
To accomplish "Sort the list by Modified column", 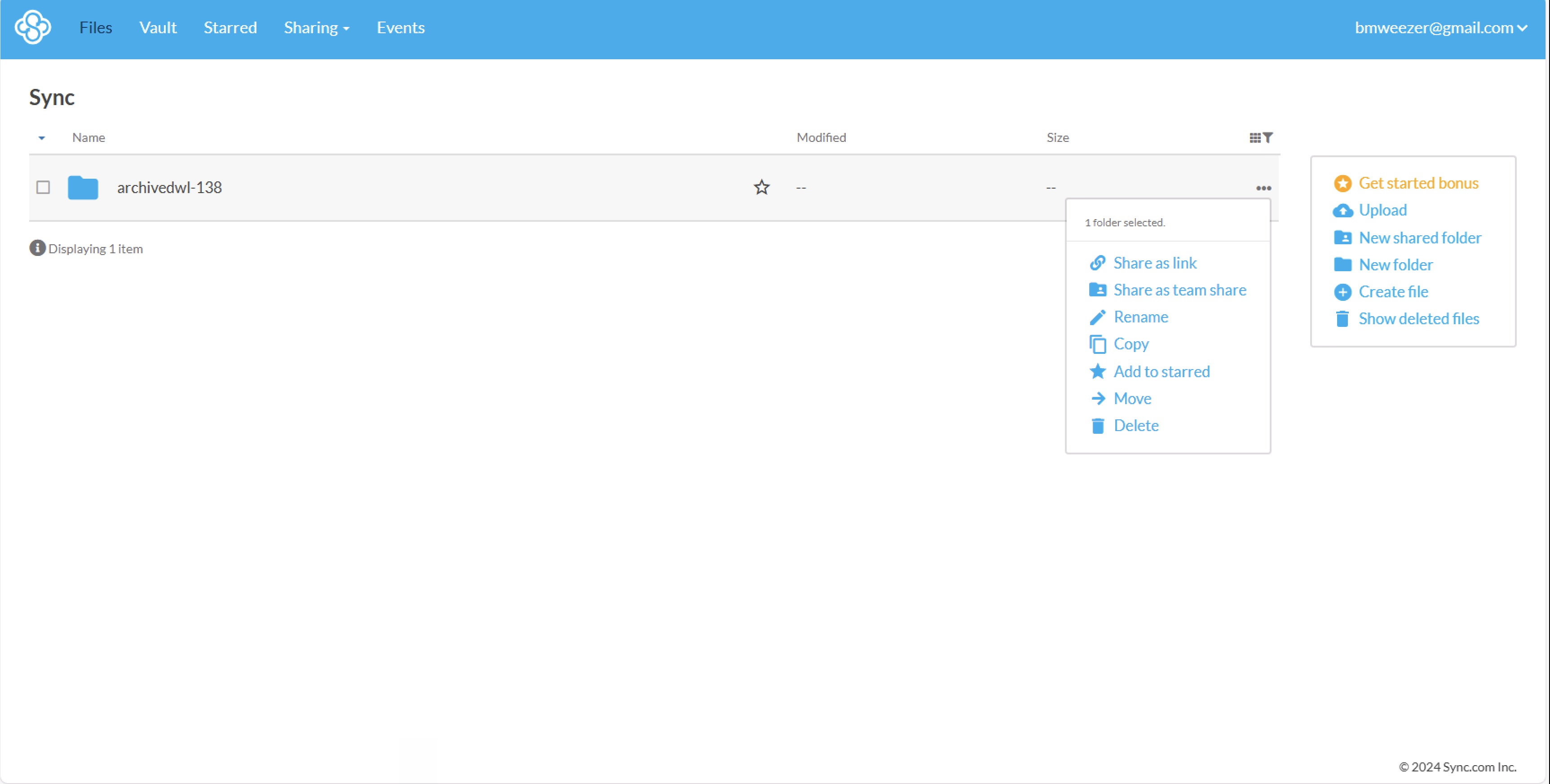I will (821, 138).
